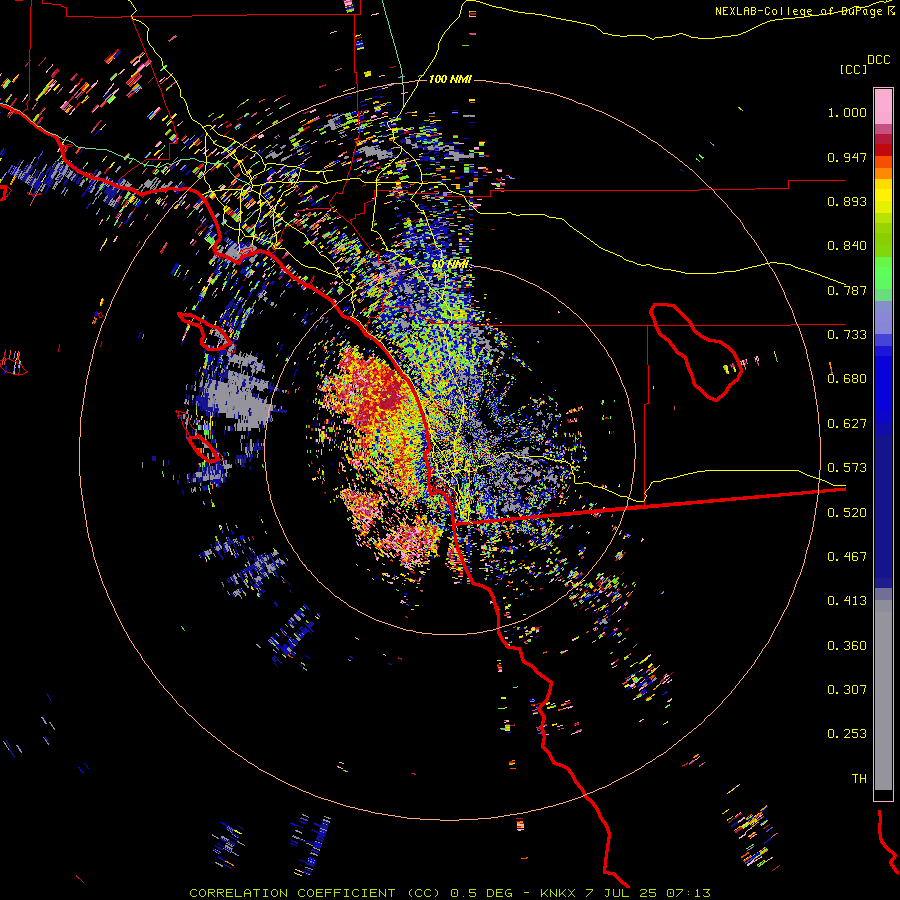Click the 0.413 scale value

[847, 601]
